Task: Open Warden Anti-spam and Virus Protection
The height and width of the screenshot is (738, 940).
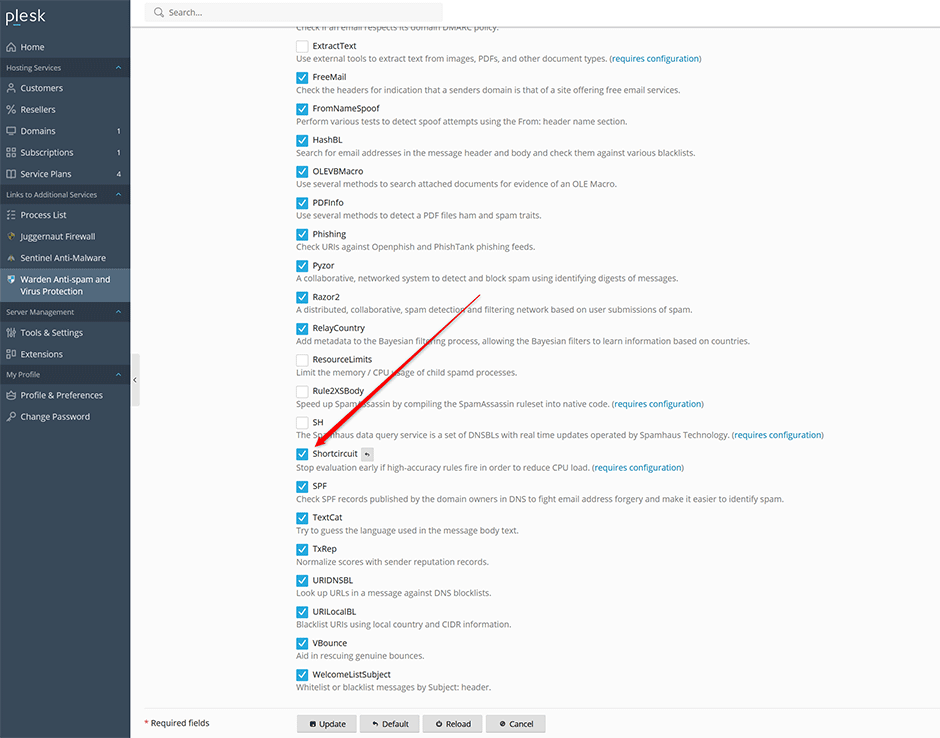Action: tap(65, 285)
